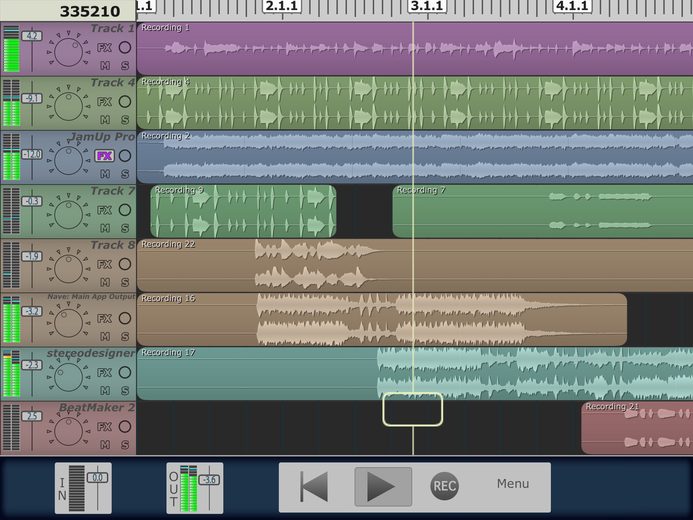693x520 pixels.
Task: Click Track 7 pan knob
Action: 69,215
